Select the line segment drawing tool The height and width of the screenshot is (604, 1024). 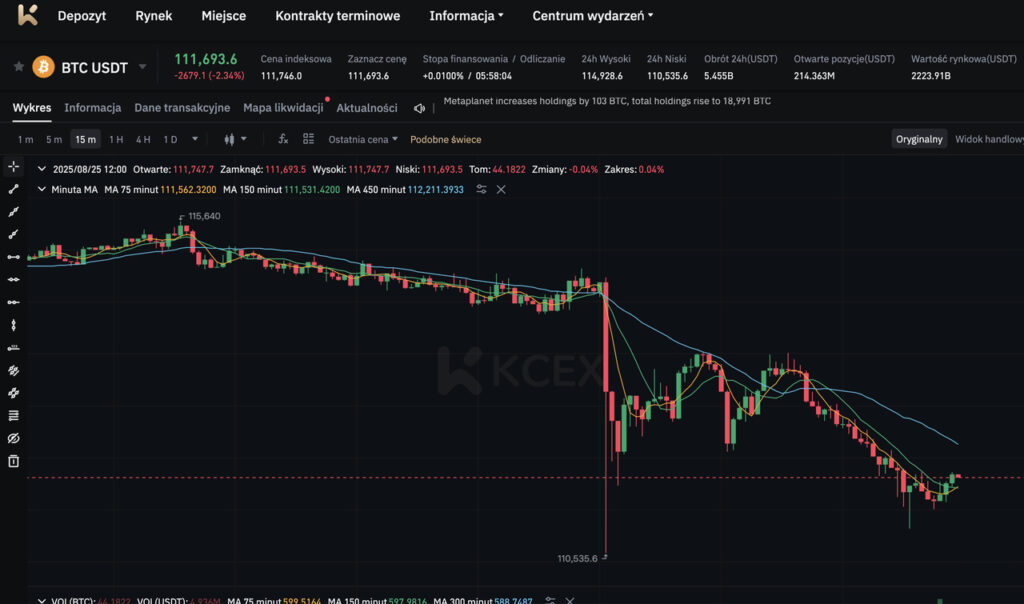pyautogui.click(x=13, y=189)
